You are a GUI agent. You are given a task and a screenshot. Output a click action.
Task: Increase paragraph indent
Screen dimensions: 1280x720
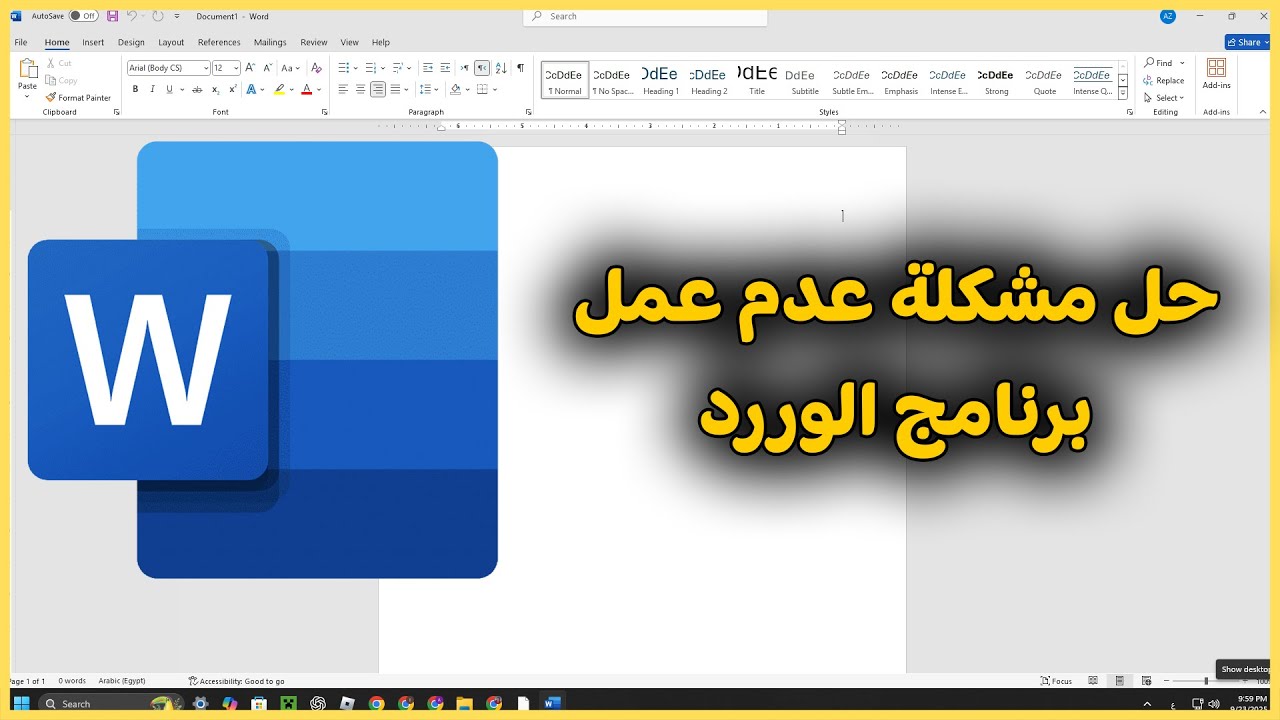tap(446, 68)
